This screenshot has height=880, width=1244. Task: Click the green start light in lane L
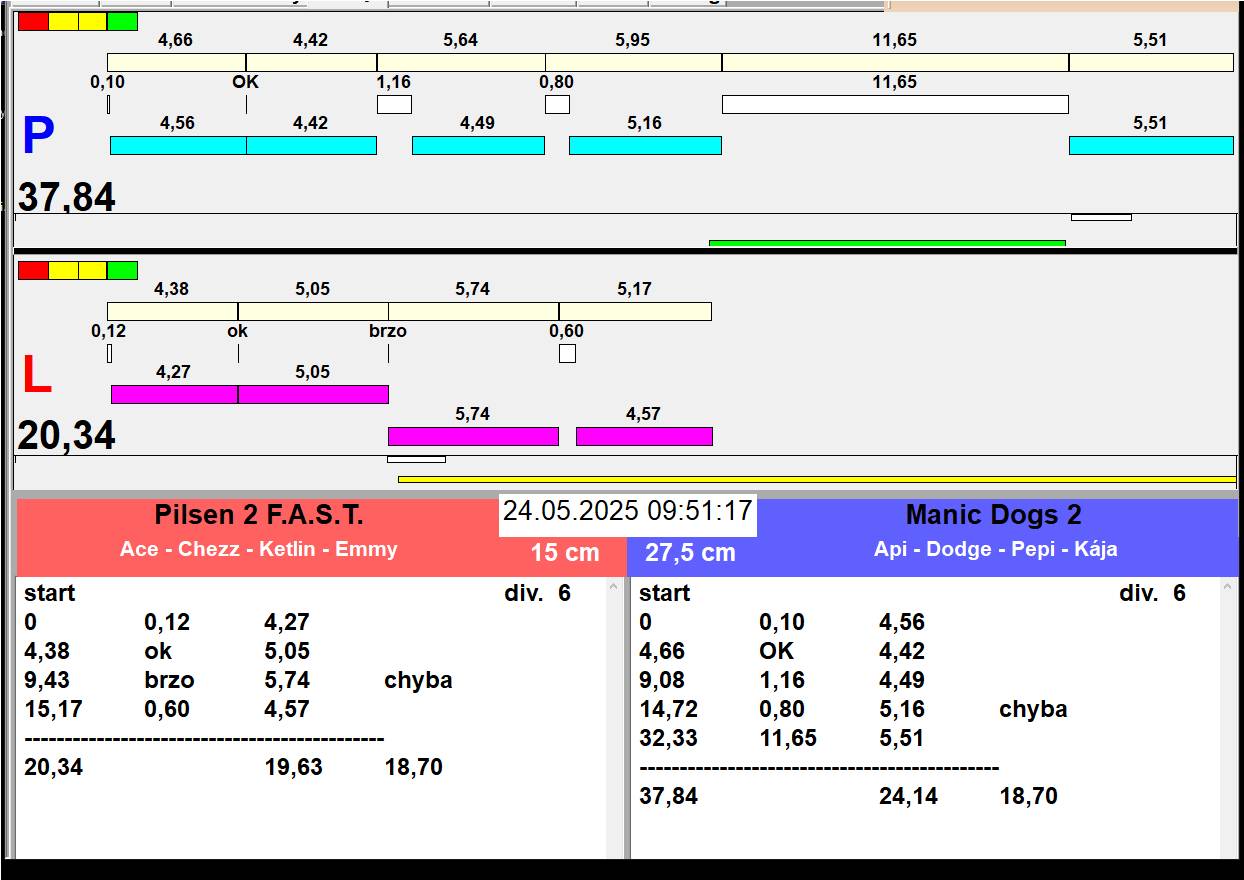click(x=122, y=270)
